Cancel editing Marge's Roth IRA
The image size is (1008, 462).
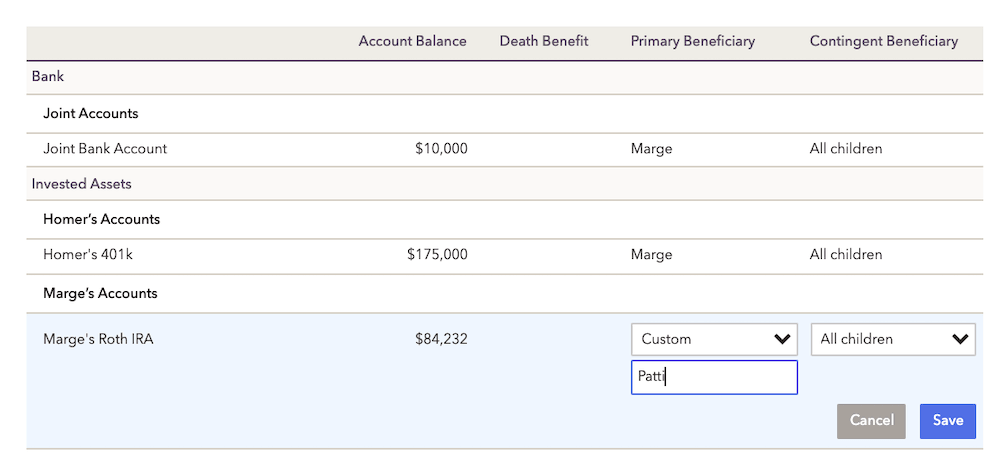(871, 421)
